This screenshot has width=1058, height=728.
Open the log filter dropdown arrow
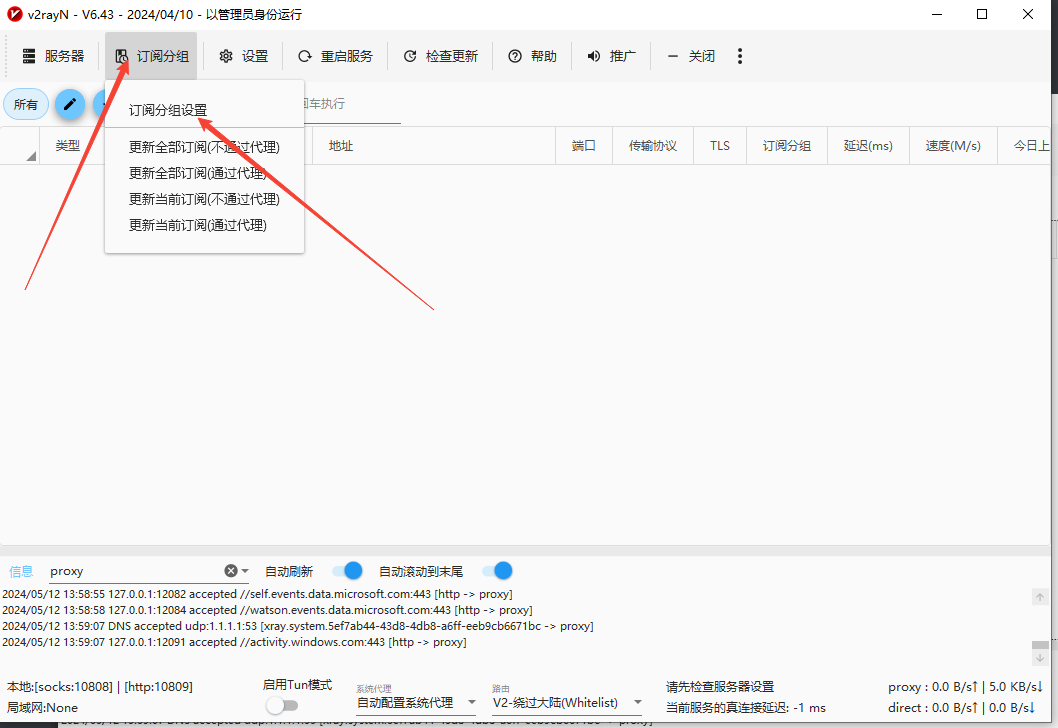[245, 571]
